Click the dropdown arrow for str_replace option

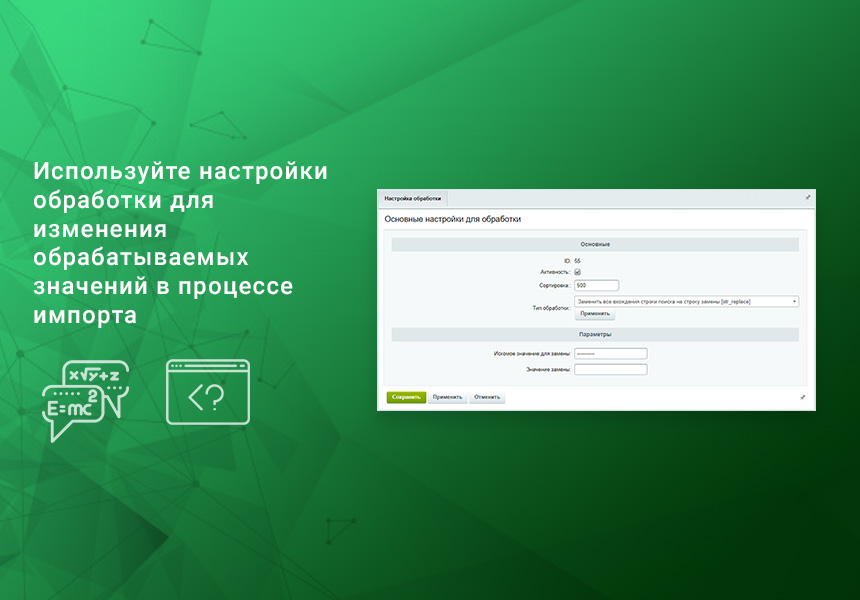pyautogui.click(x=795, y=302)
